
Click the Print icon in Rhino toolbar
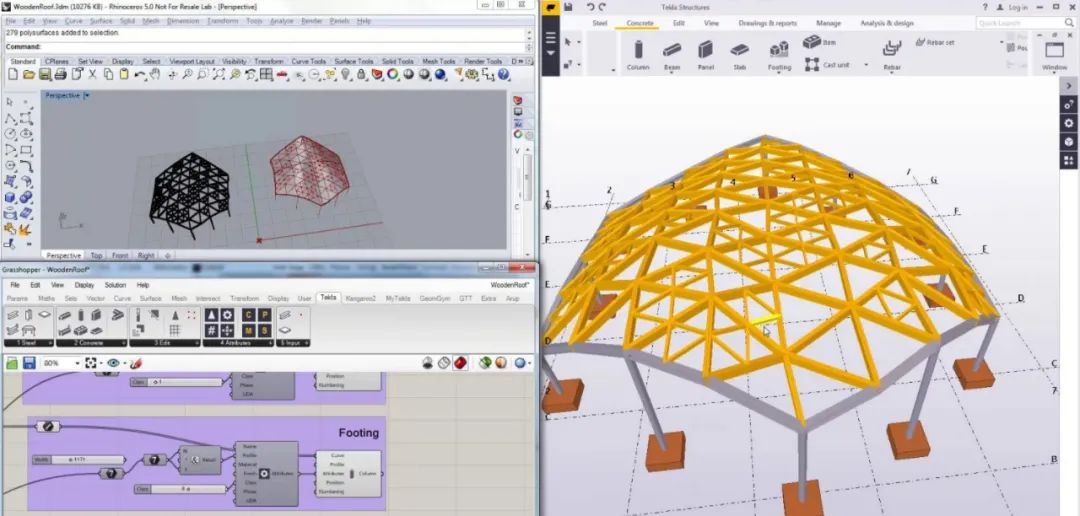click(61, 75)
